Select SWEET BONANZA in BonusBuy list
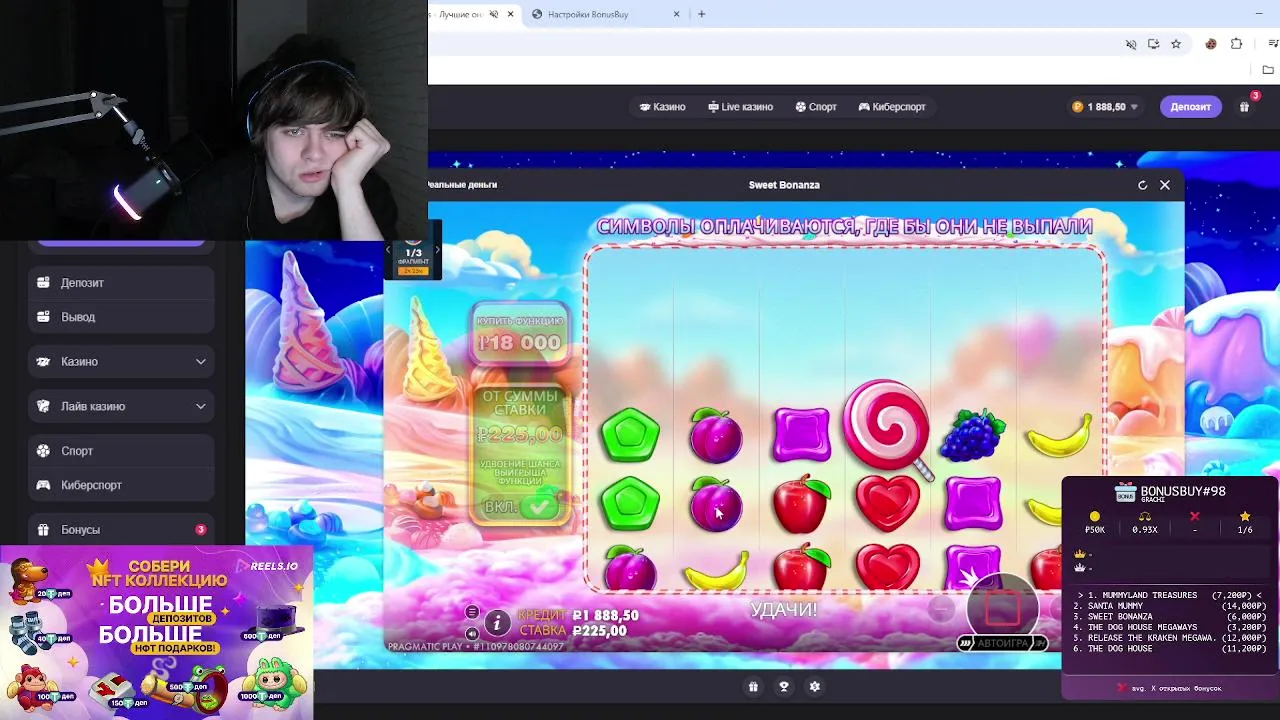The height and width of the screenshot is (720, 1280). 1168,617
